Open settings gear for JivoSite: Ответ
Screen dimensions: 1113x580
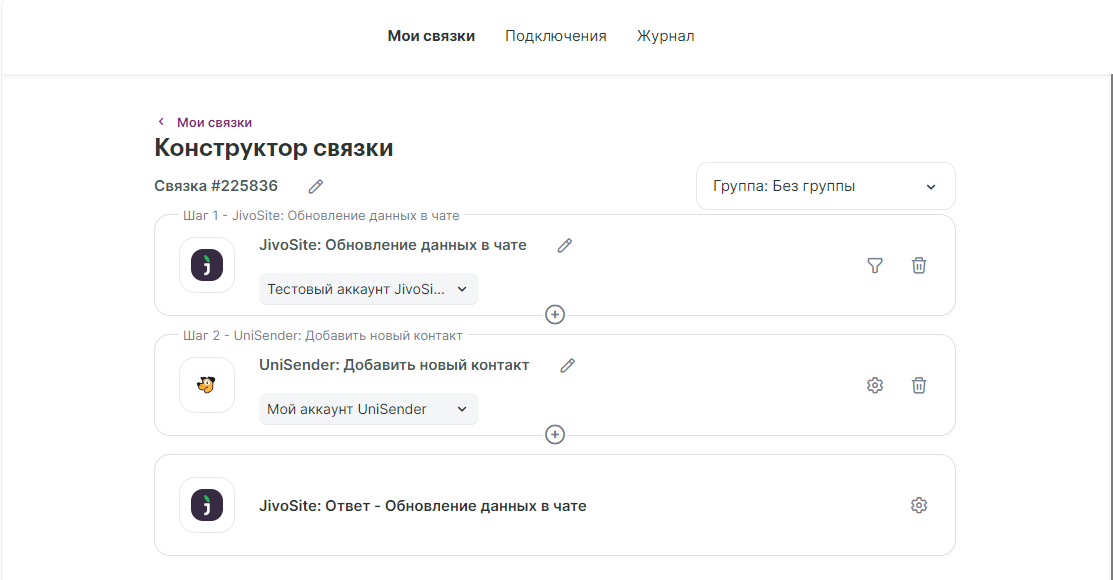919,505
